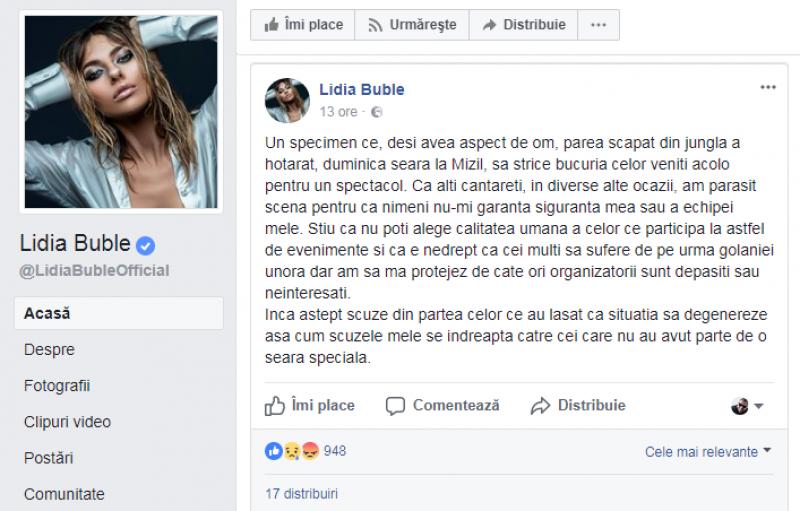The height and width of the screenshot is (511, 800).
Task: Open the Fotografii section in the sidebar
Action: pos(57,386)
